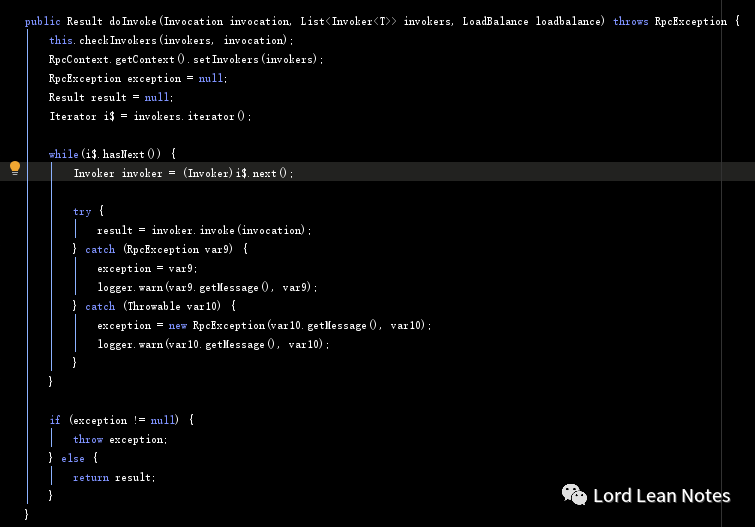Click the 'Lord Lean Notes' watermark text
This screenshot has width=755, height=527.
(x=662, y=496)
